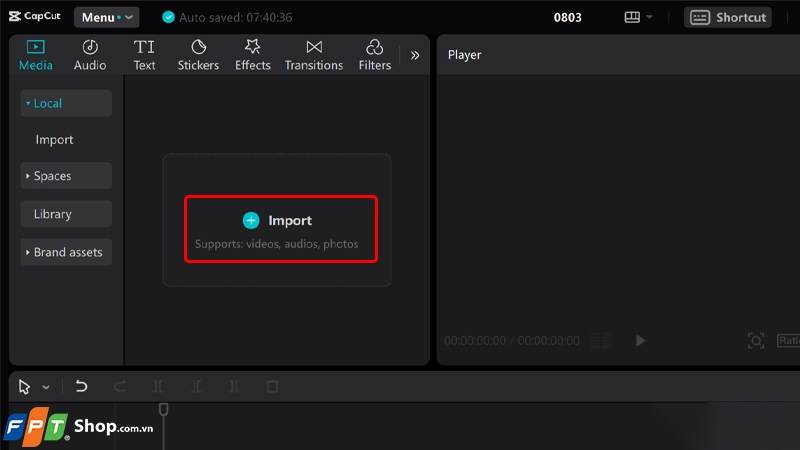800x450 pixels.
Task: Select Import in the sidebar
Action: tap(54, 140)
